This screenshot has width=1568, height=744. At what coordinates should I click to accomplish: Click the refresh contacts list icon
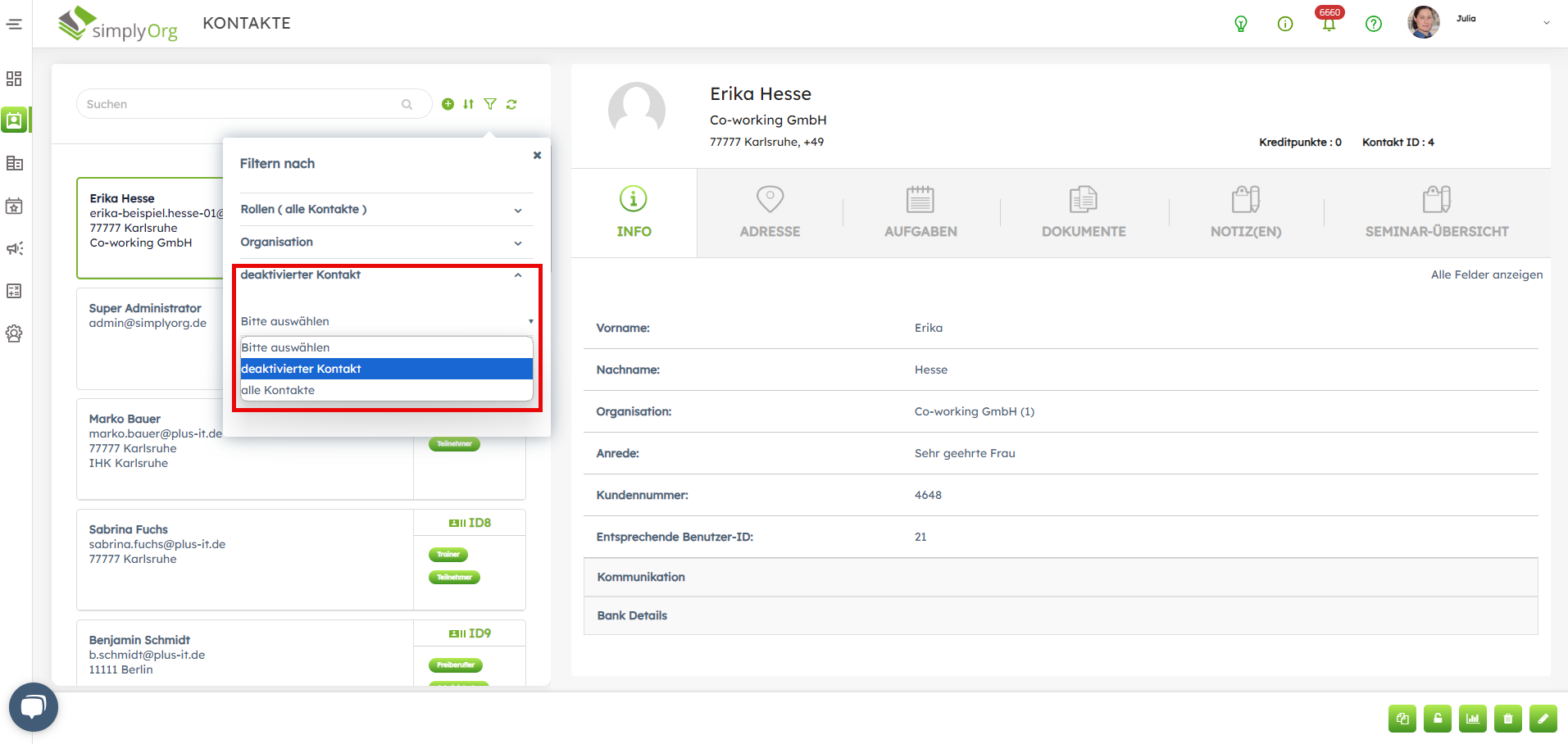511,104
